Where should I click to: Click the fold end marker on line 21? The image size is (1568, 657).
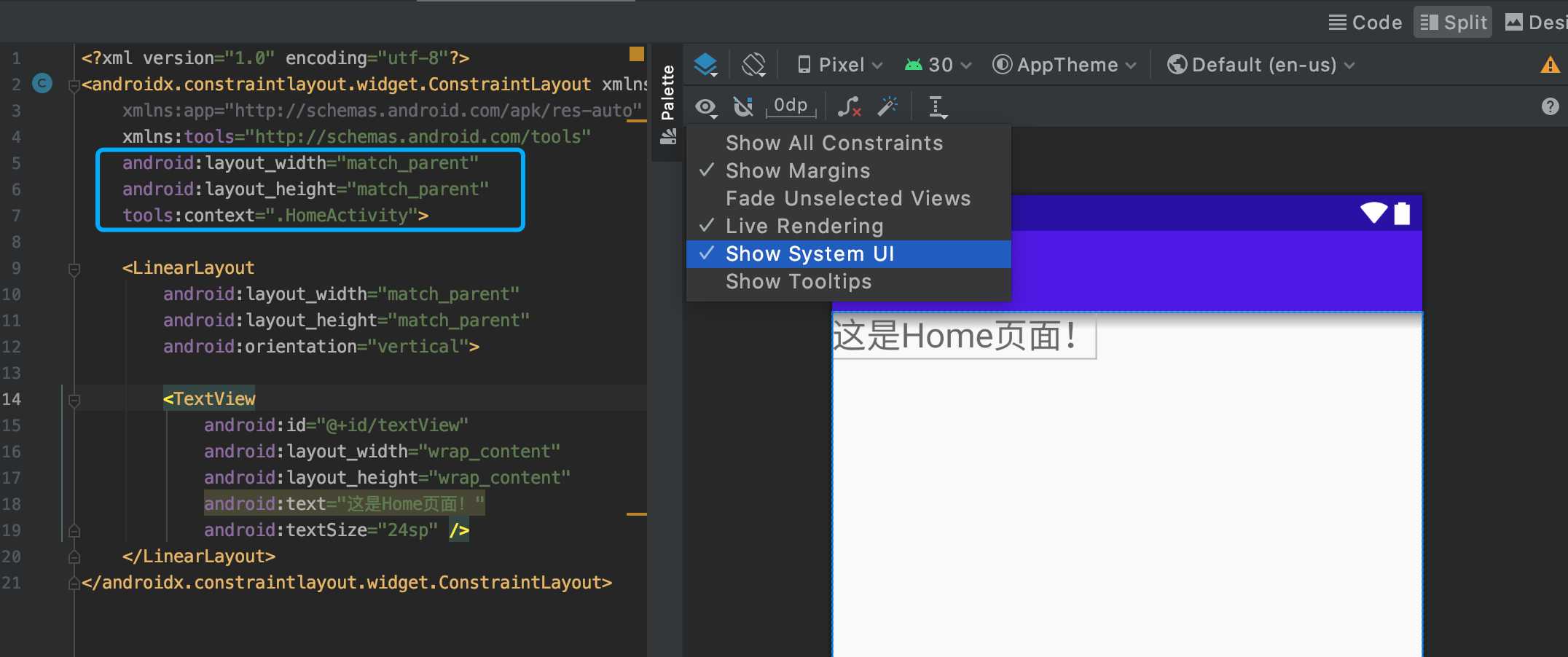tap(74, 583)
